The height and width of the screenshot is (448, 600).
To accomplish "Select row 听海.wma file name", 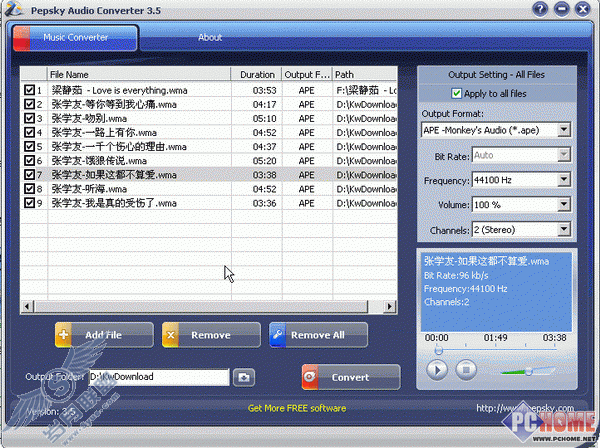I will (x=89, y=189).
